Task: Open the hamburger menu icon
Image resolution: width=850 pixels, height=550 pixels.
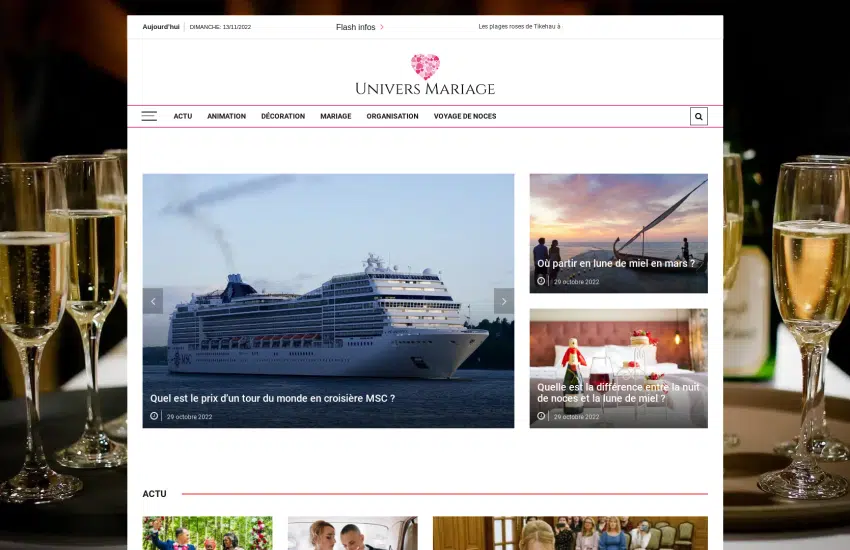Action: click(149, 116)
